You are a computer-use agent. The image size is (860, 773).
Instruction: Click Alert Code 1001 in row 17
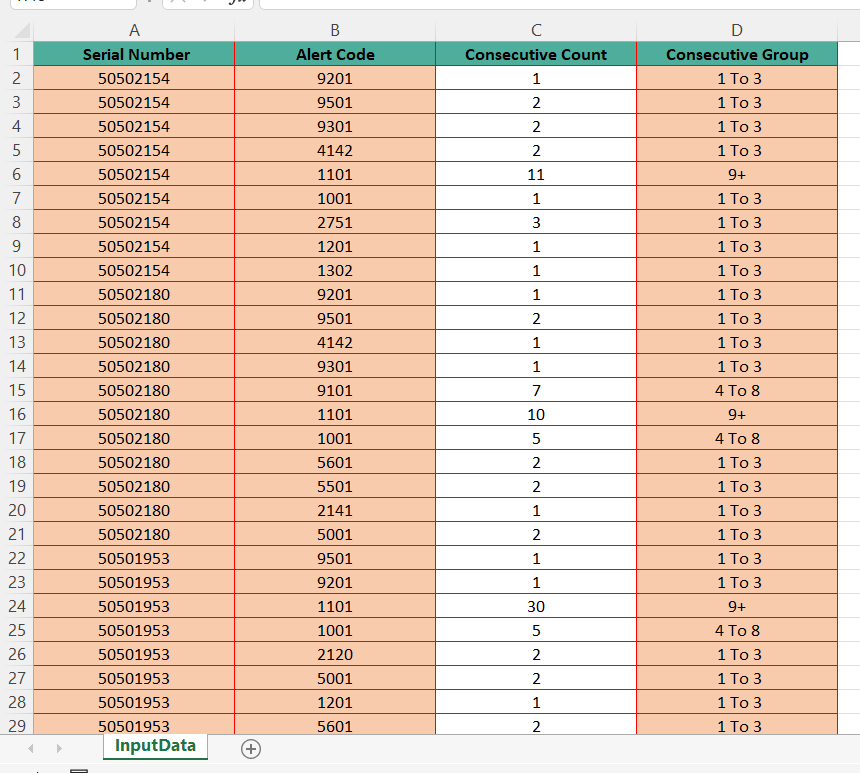tap(335, 438)
